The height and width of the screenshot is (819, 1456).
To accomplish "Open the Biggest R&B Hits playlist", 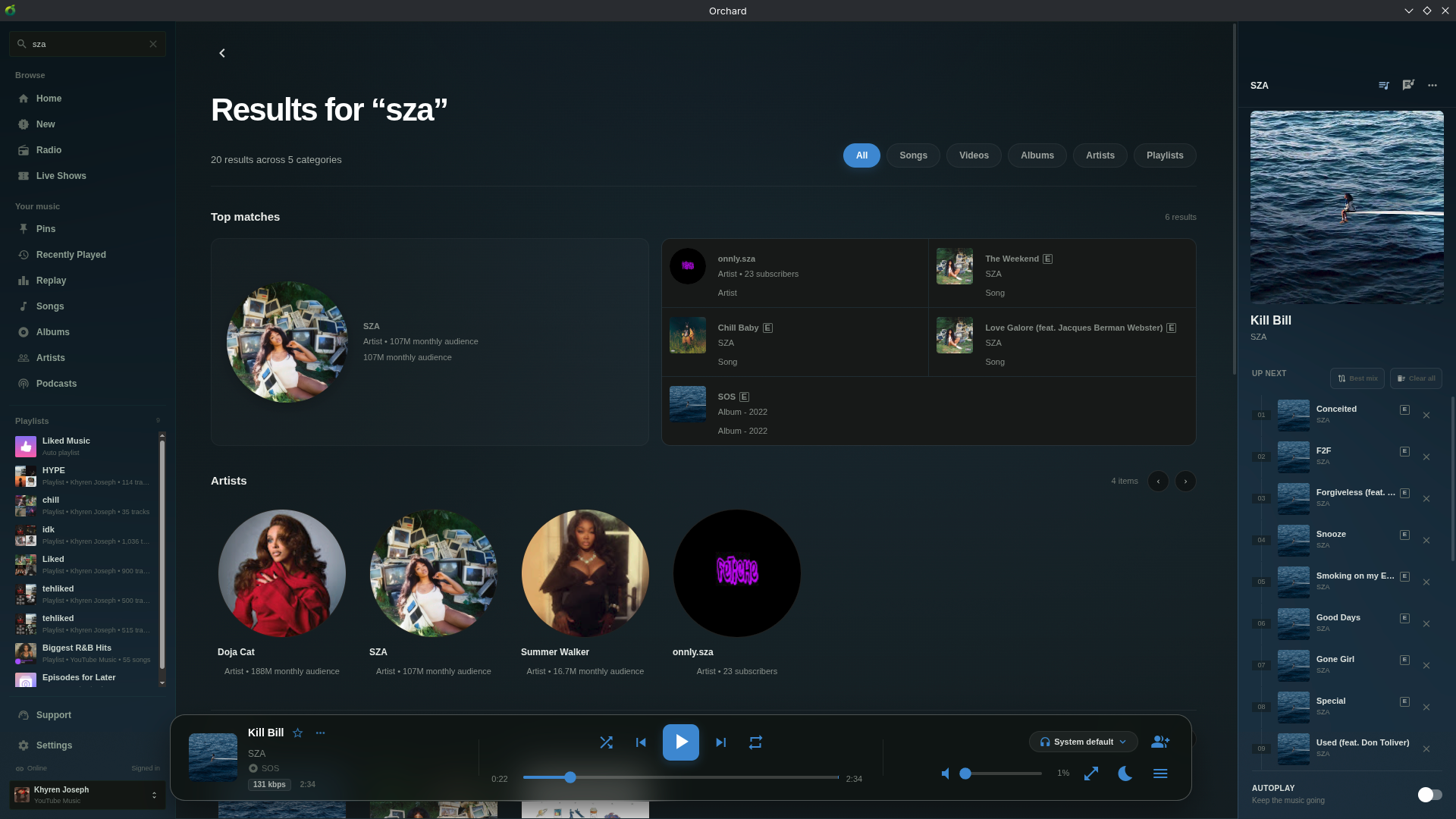I will tap(85, 654).
